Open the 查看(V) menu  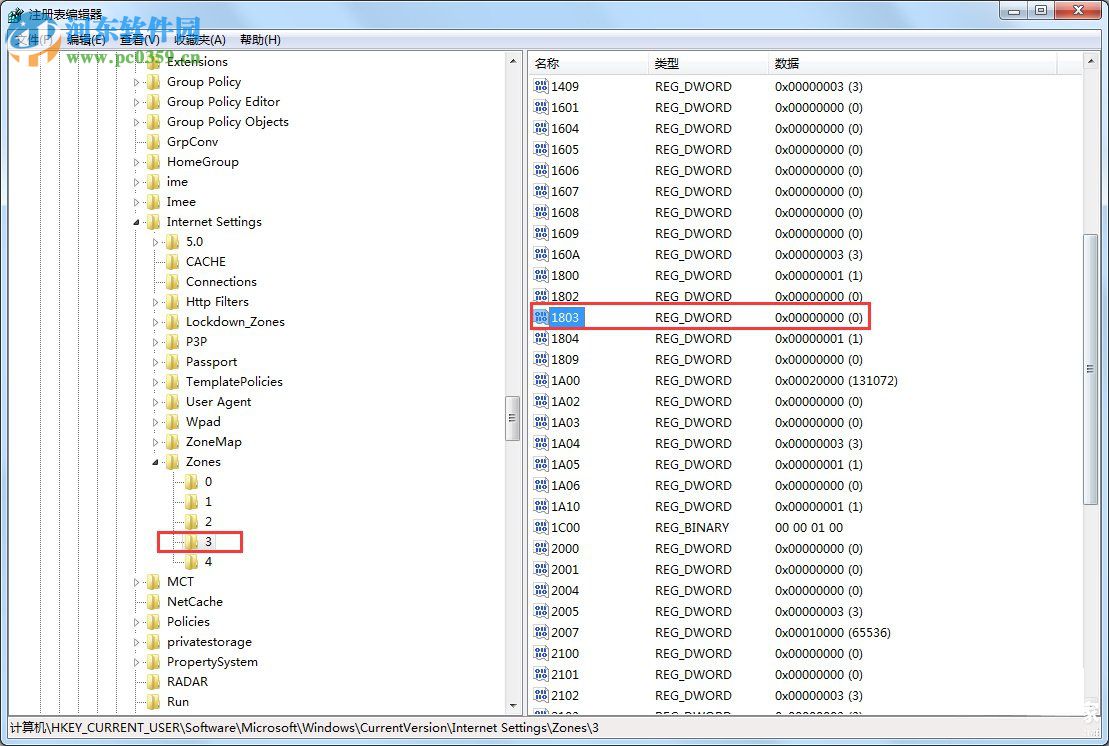tap(138, 38)
